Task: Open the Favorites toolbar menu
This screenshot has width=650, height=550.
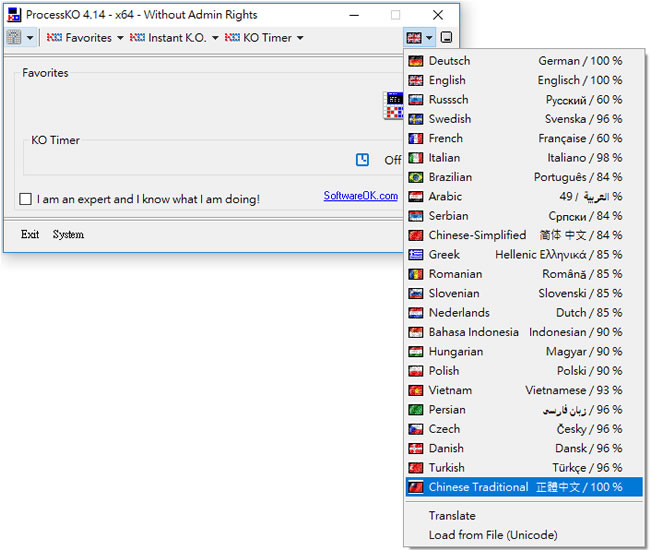Action: (85, 38)
